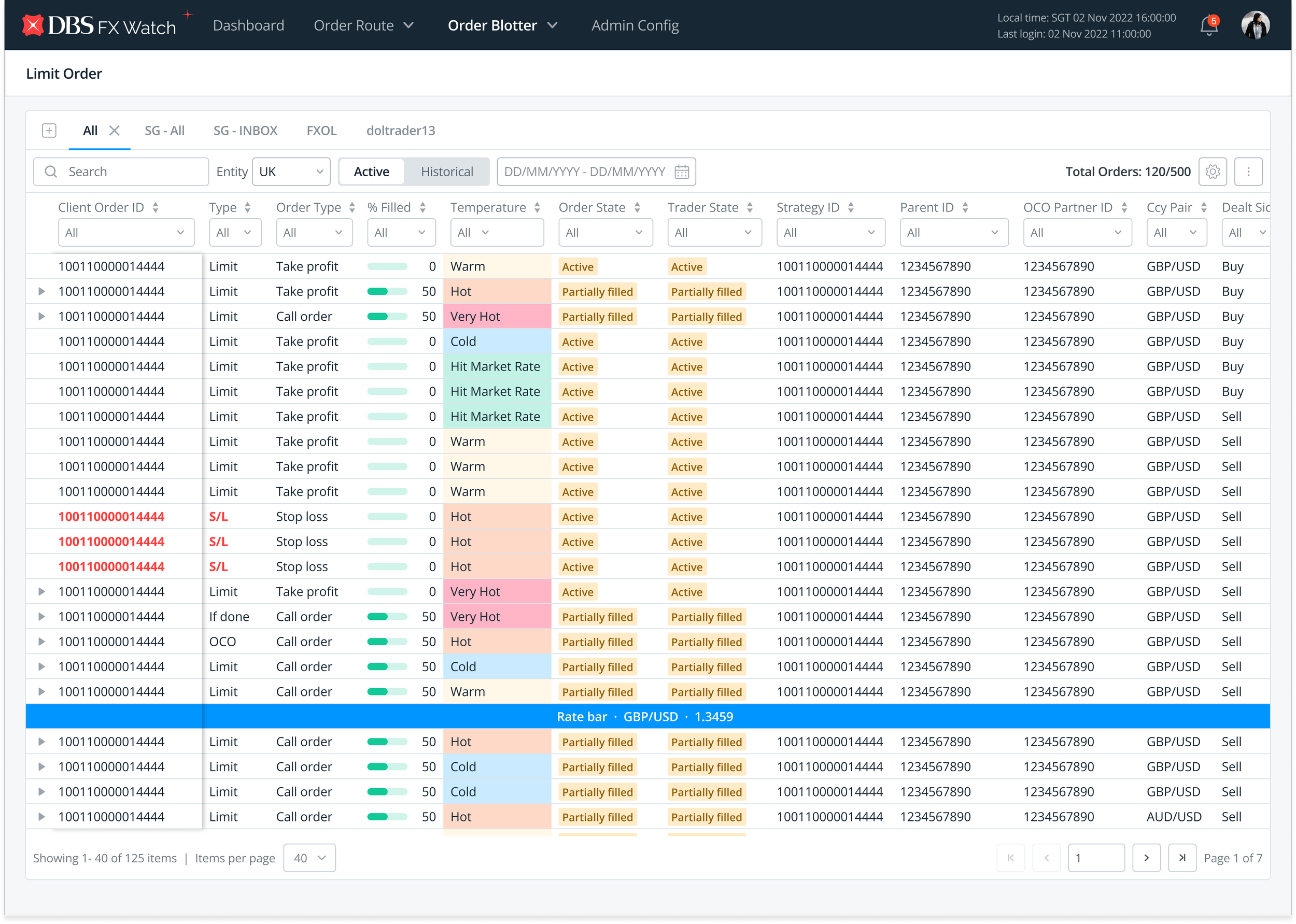Sort by Client Order ID column
1296x924 pixels.
tap(156, 208)
